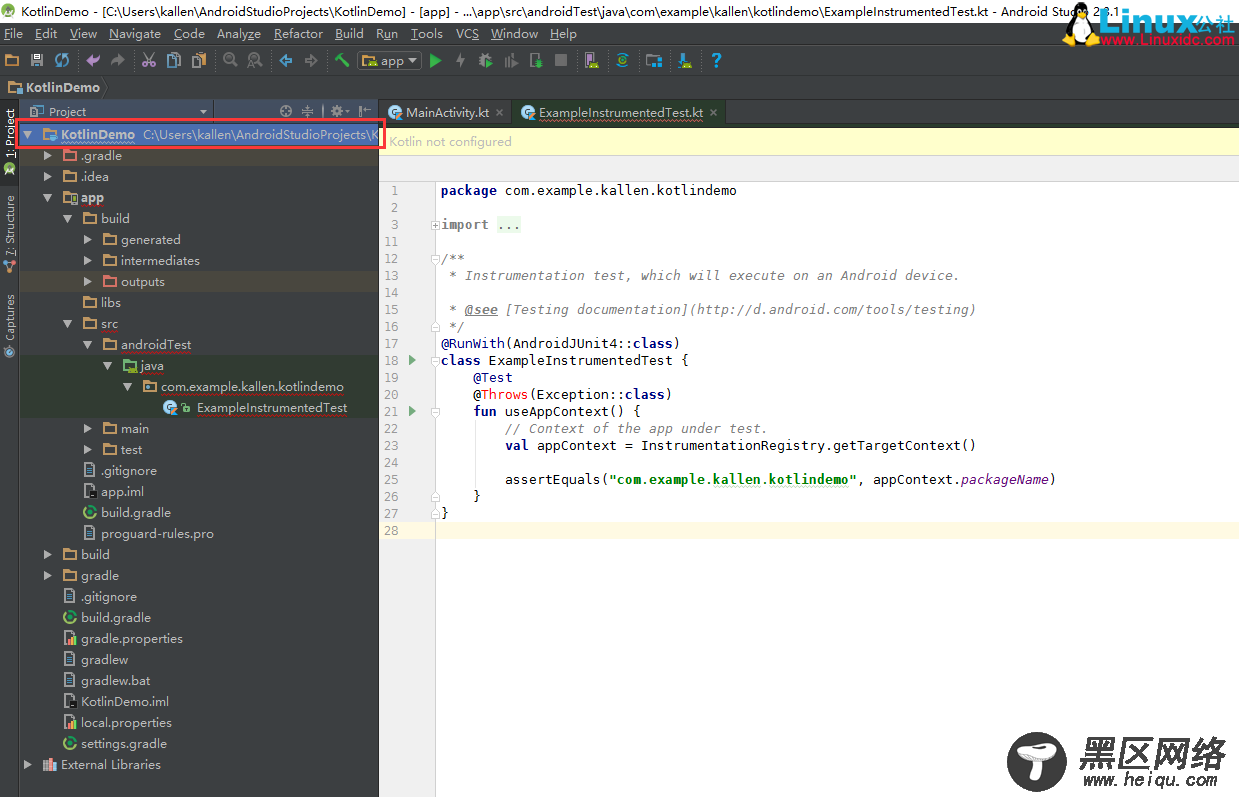The height and width of the screenshot is (797, 1239).
Task: Click Scroll from Source target icon
Action: 286,111
